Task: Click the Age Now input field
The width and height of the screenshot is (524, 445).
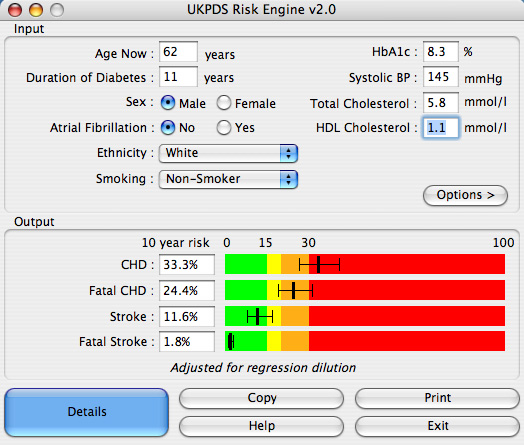Action: tap(178, 52)
